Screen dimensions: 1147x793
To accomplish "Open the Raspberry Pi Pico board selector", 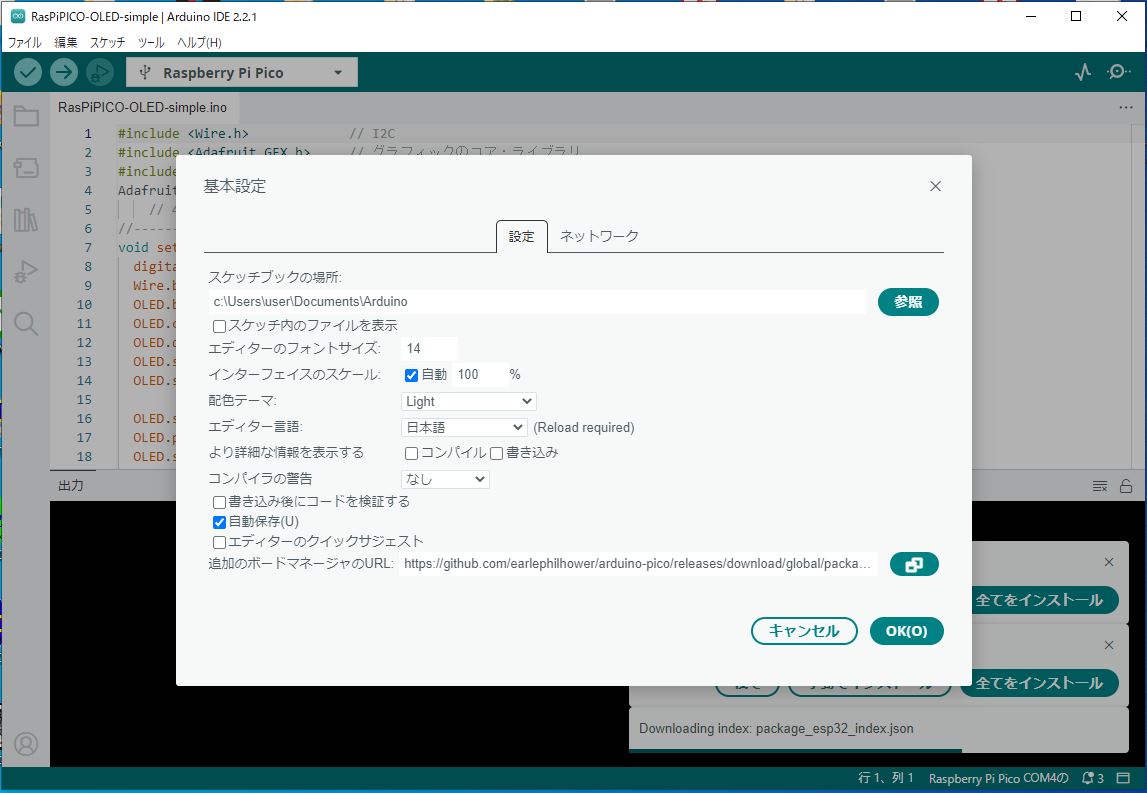I will 240,71.
